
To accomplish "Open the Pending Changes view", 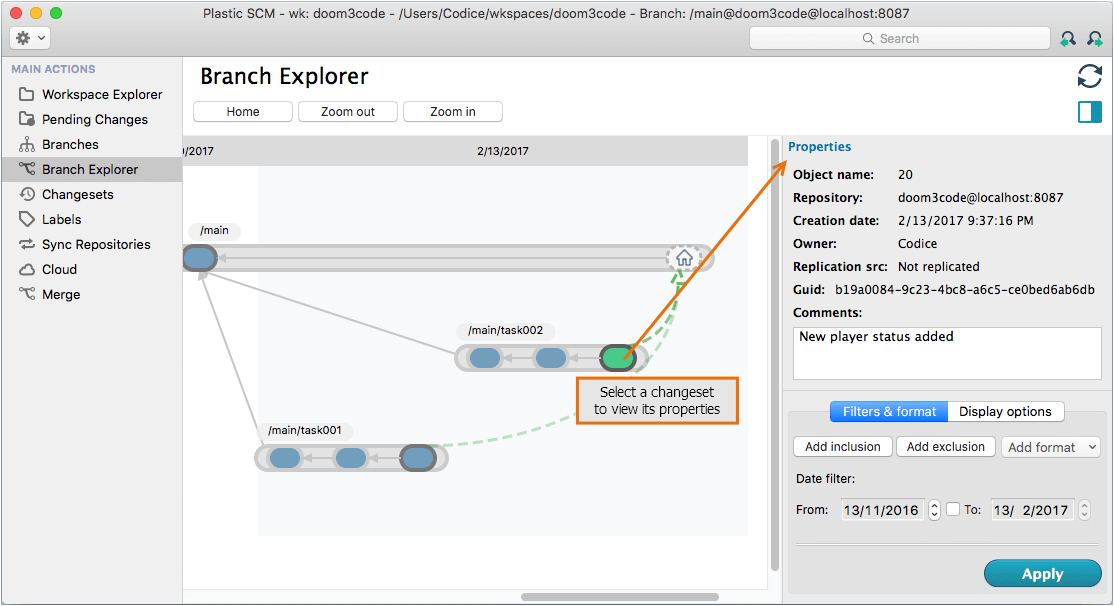I will click(x=91, y=119).
